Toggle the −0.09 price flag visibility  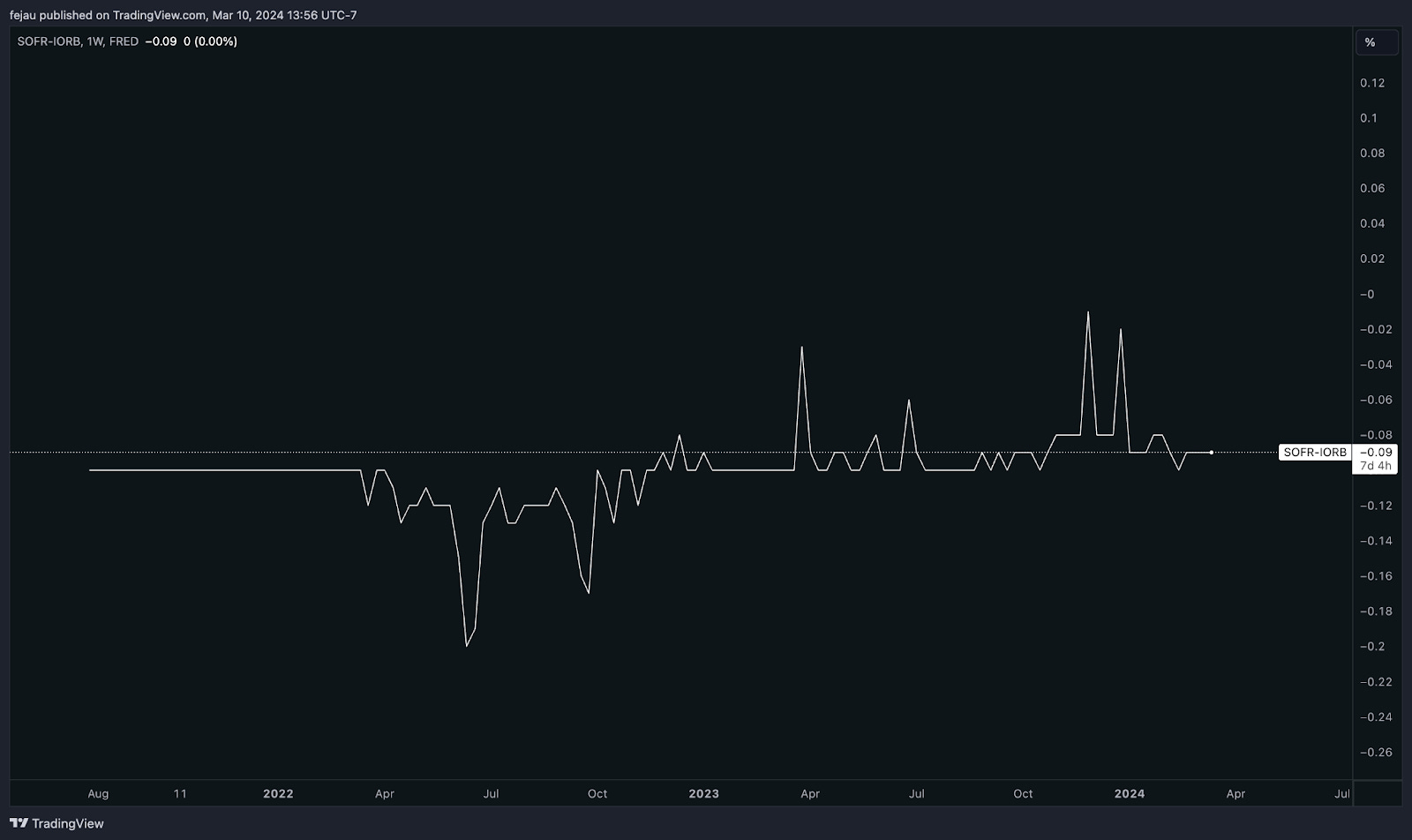click(1377, 452)
